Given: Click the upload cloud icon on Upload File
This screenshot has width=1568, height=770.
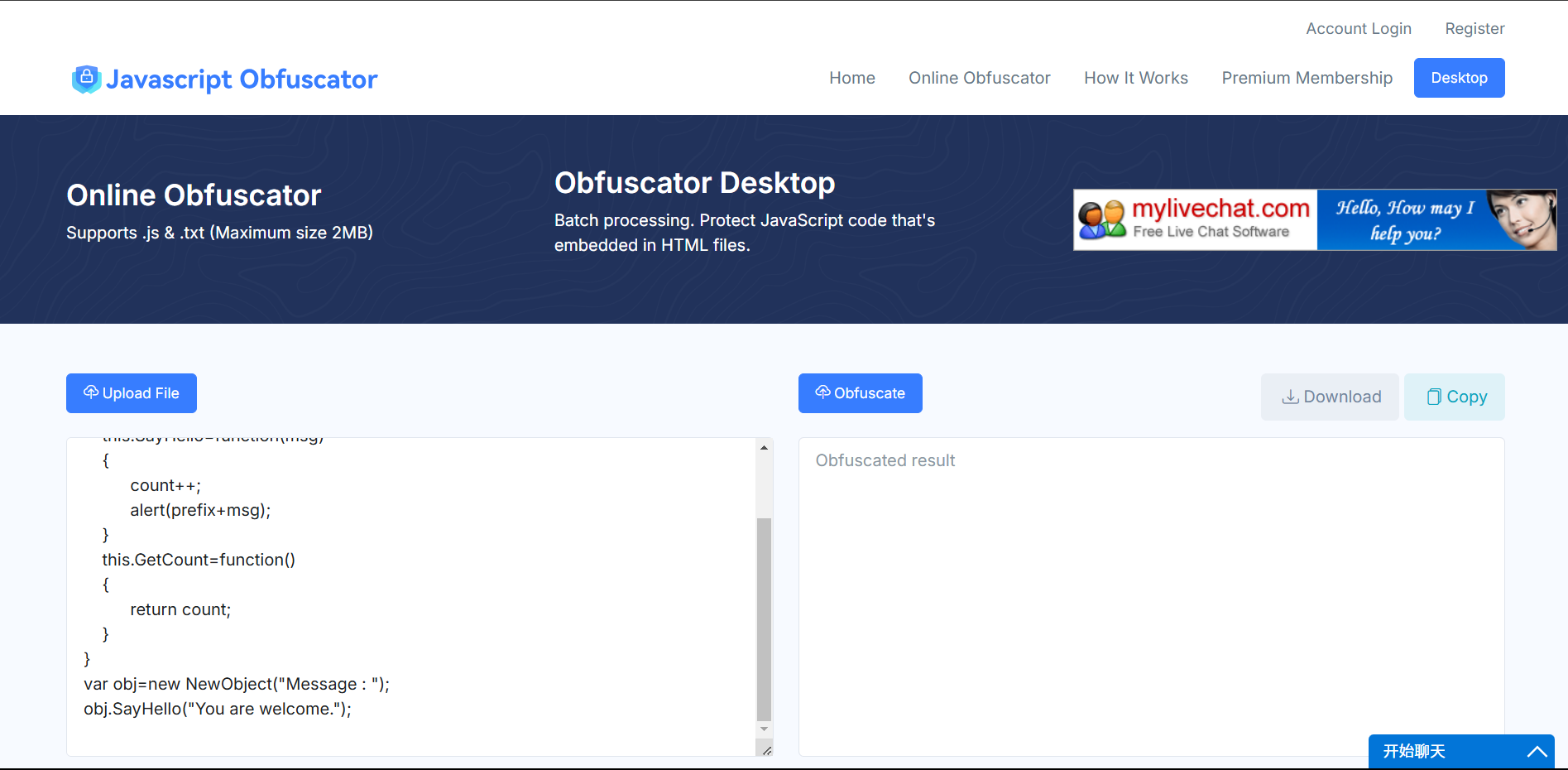Looking at the screenshot, I should pyautogui.click(x=91, y=392).
